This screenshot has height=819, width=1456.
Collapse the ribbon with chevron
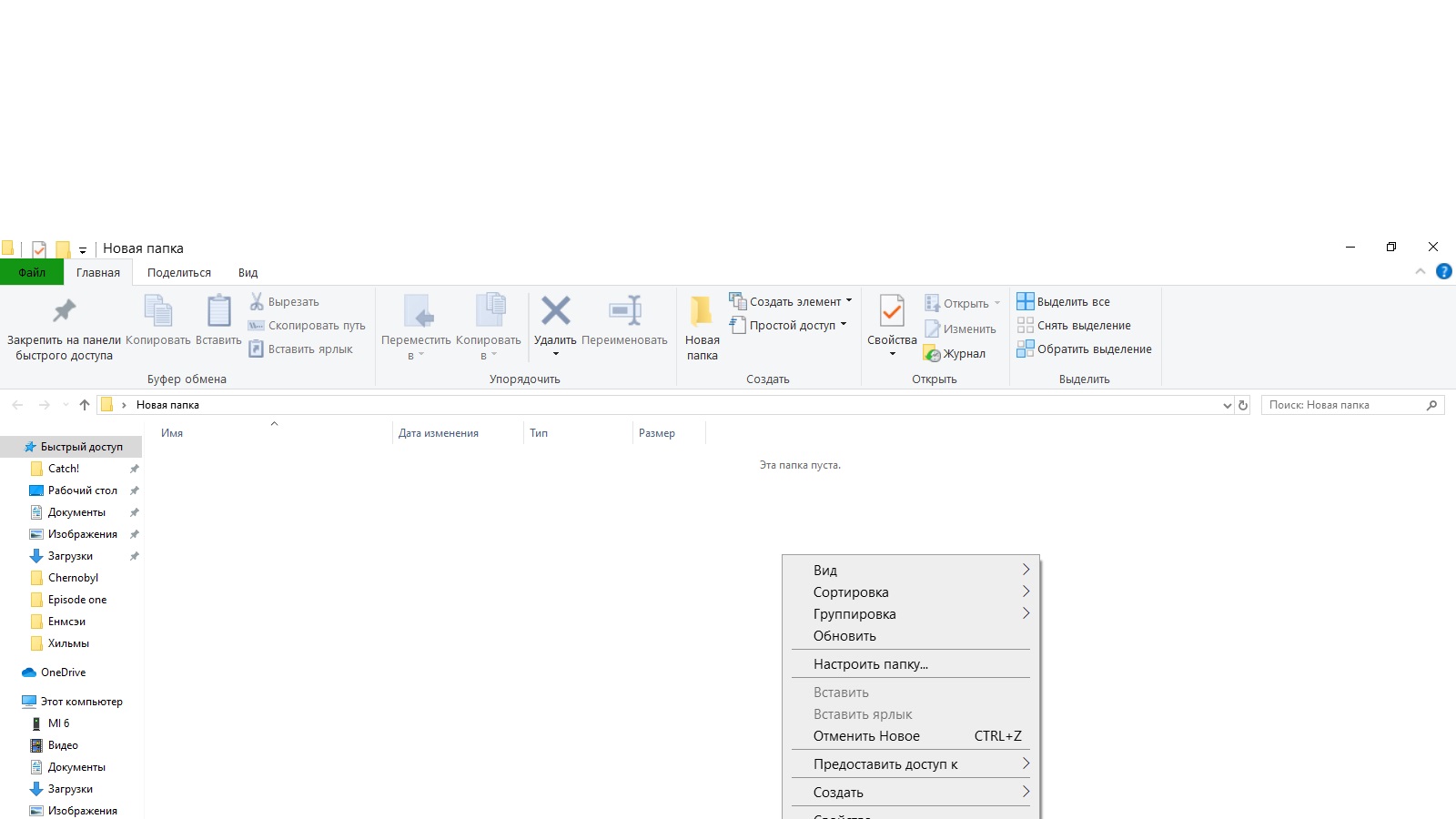point(1421,271)
